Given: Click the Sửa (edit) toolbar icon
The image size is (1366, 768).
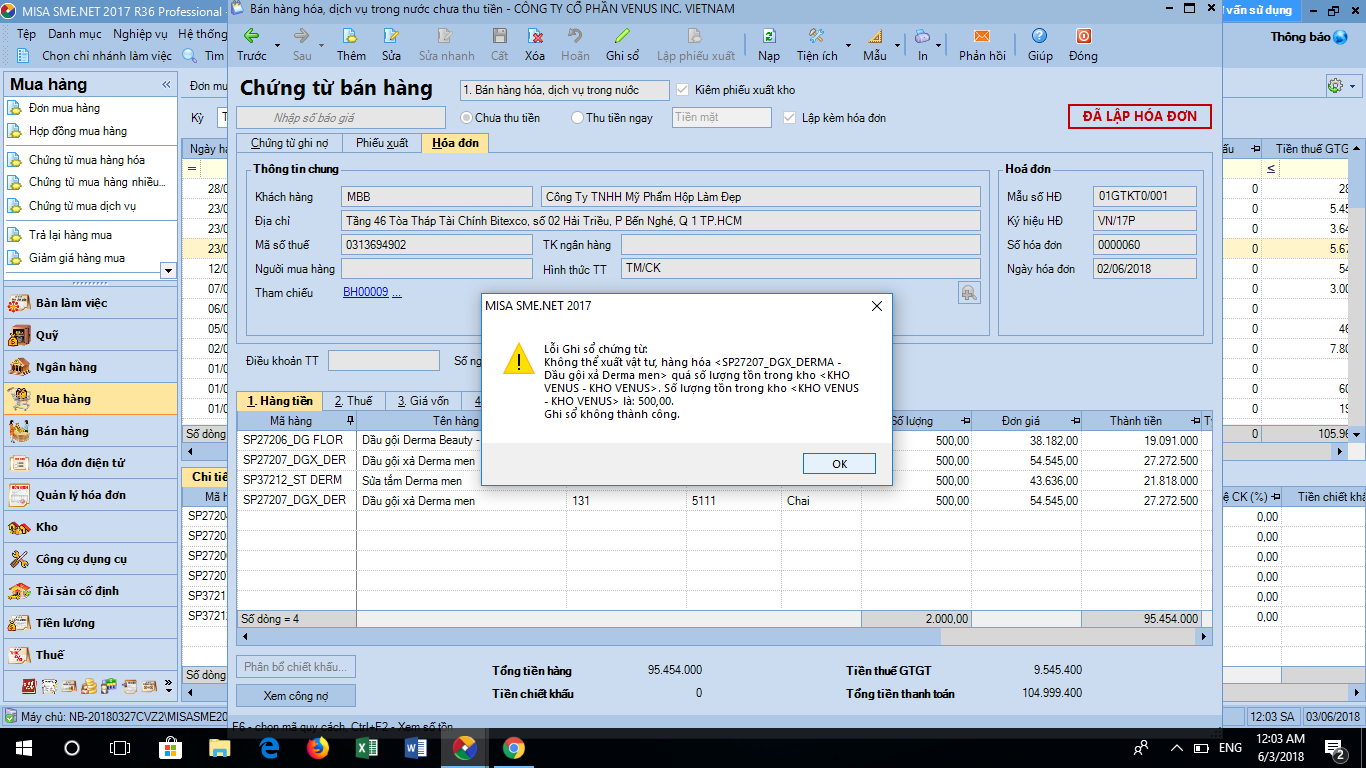Looking at the screenshot, I should [x=391, y=36].
